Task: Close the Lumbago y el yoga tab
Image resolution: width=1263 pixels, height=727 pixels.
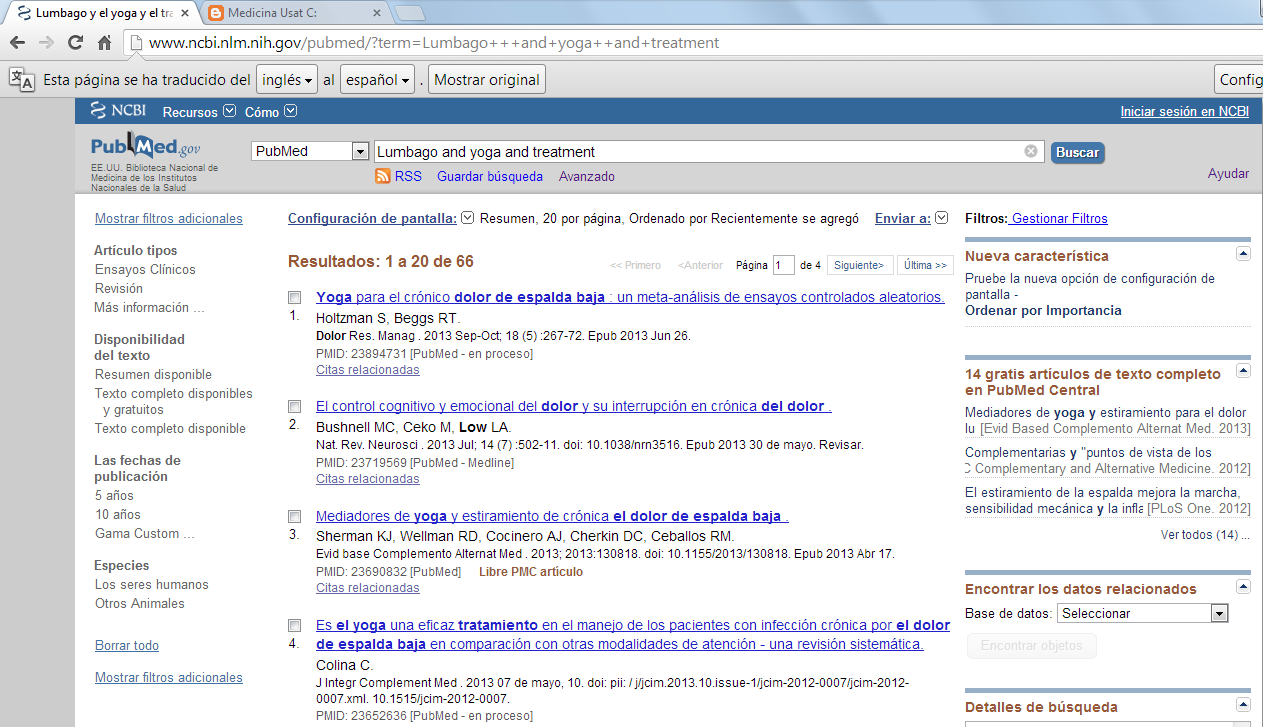Action: 187,13
